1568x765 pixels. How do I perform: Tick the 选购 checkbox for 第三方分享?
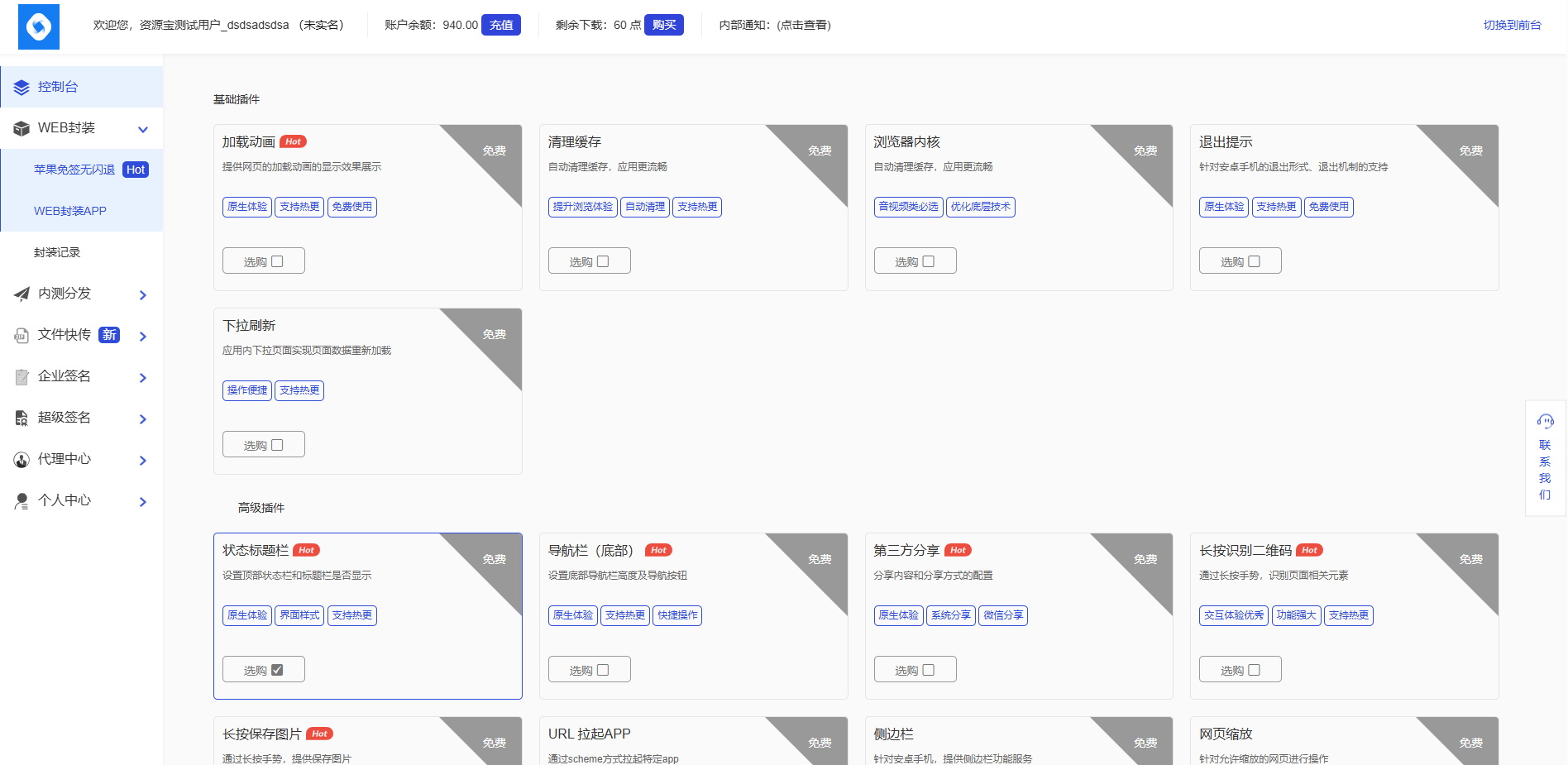point(929,670)
